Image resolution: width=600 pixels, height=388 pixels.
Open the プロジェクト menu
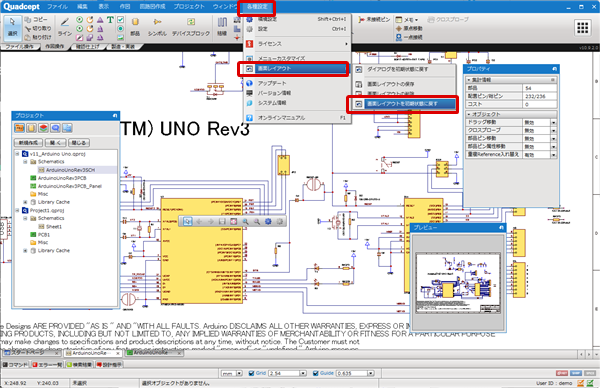coord(189,7)
